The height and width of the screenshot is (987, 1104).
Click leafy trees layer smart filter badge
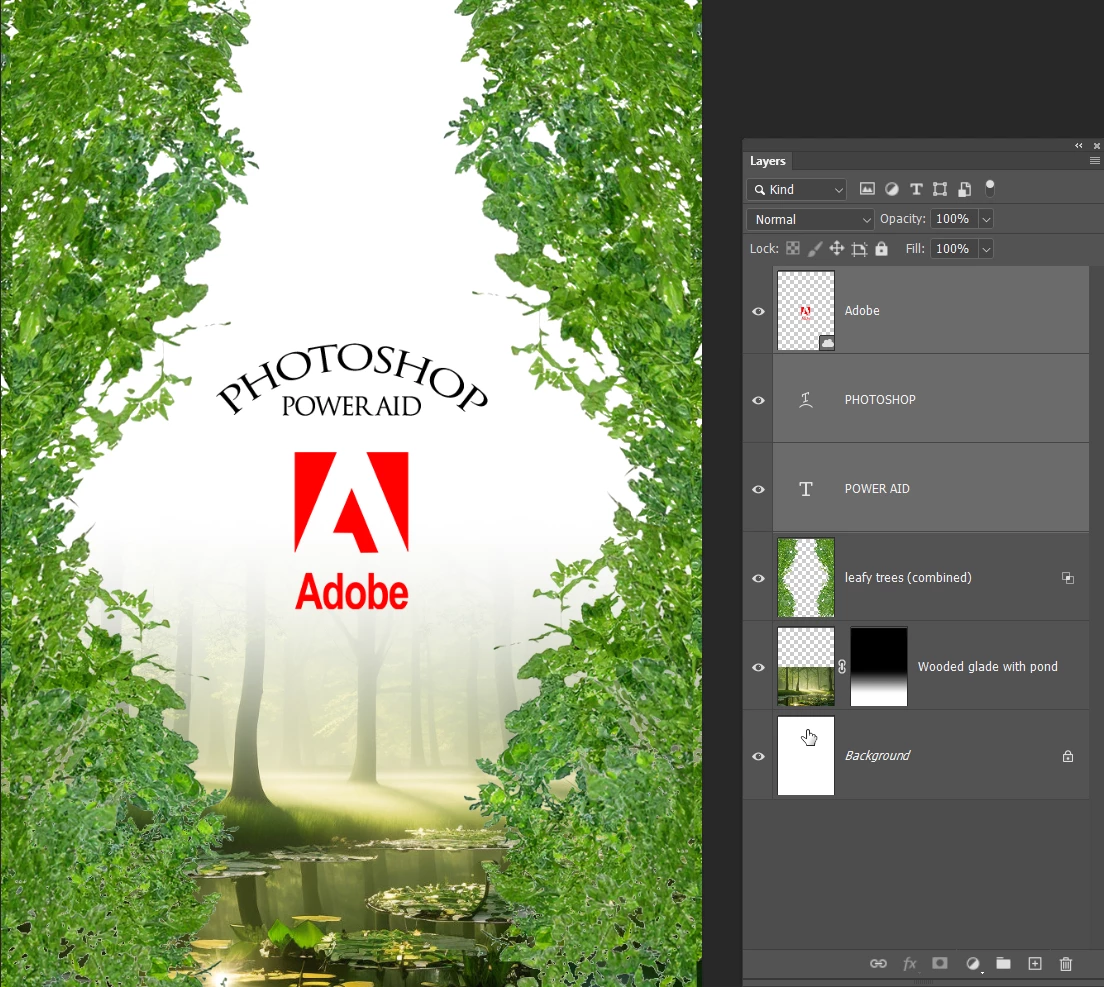pos(1068,578)
